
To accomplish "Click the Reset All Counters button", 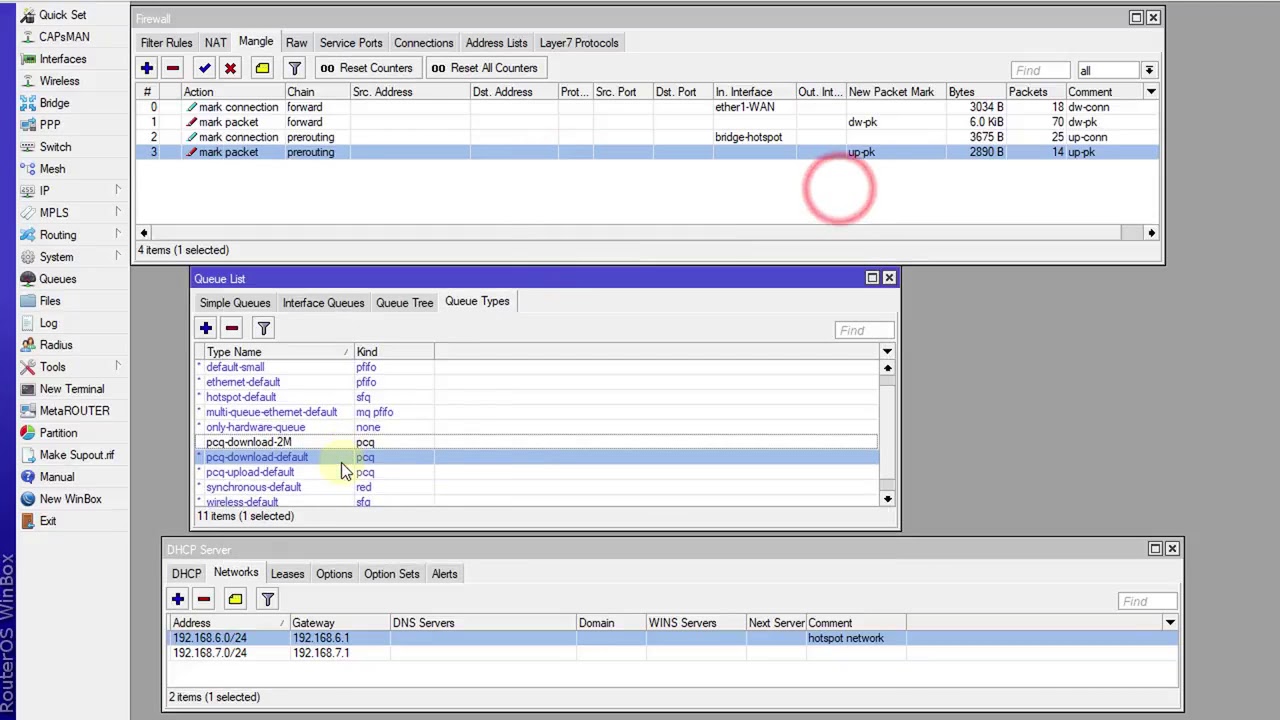I will coord(485,68).
